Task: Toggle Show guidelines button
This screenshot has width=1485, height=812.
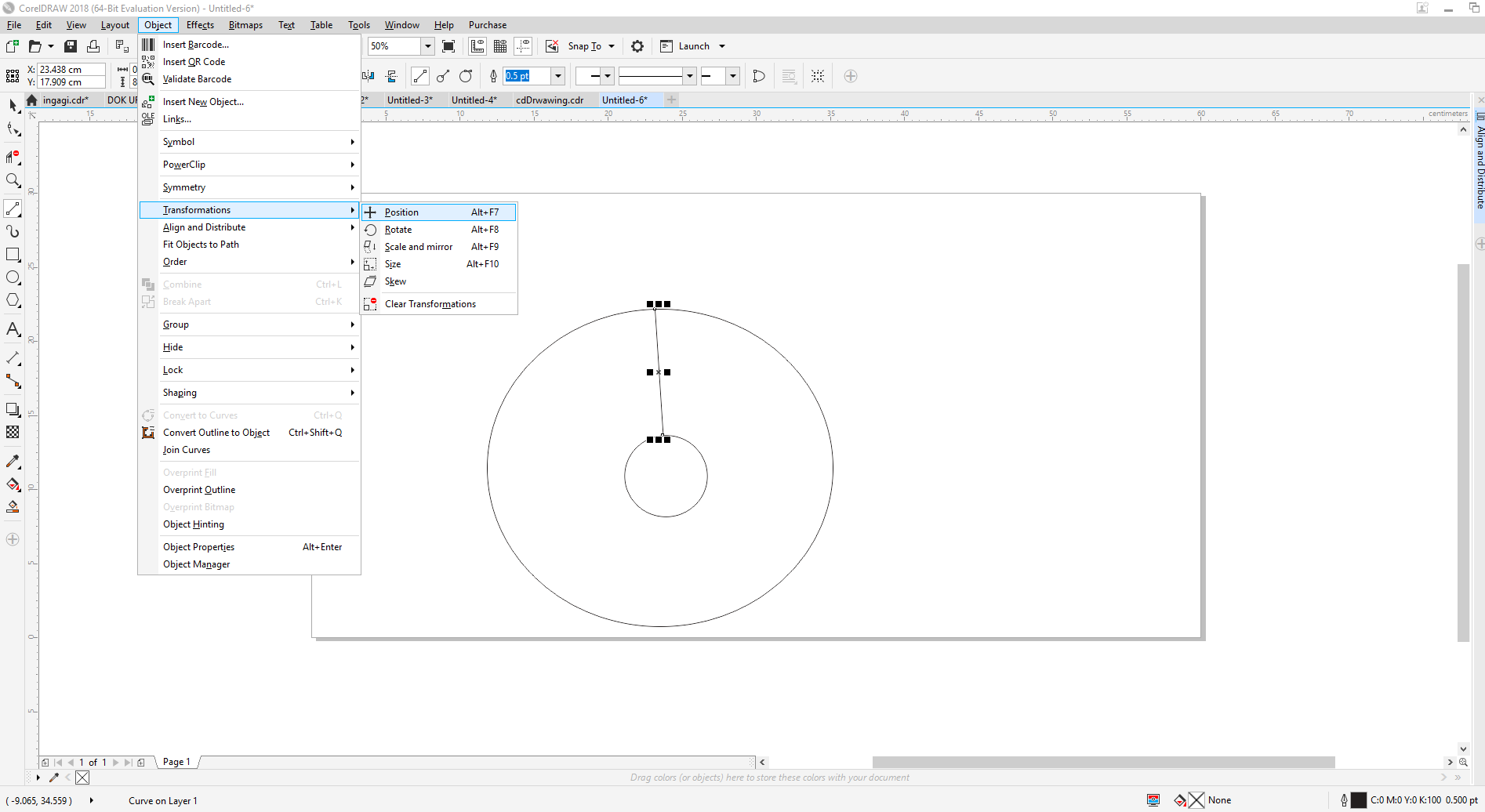Action: (x=523, y=46)
